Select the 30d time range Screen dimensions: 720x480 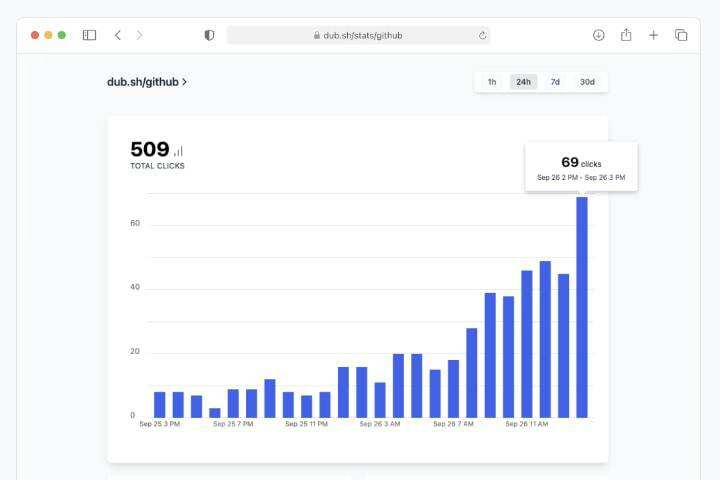tap(587, 82)
